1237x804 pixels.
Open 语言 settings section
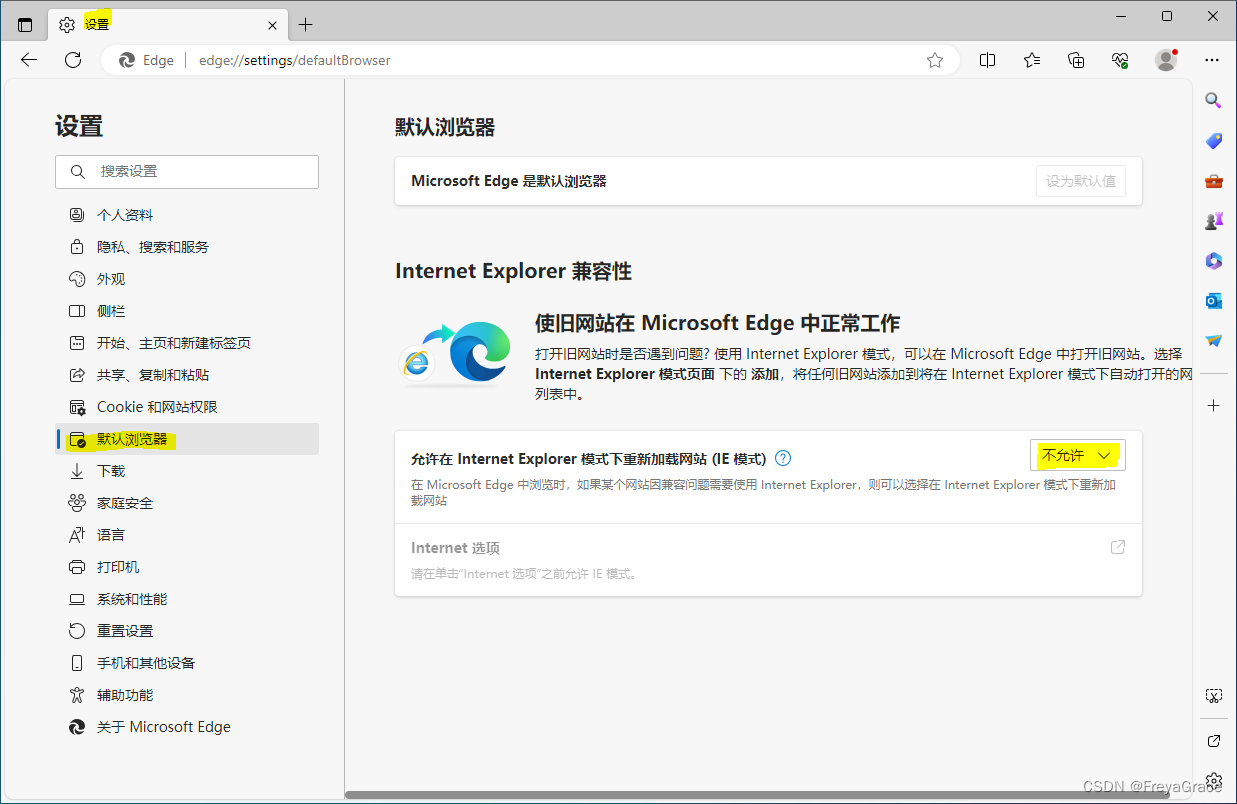[x=187, y=535]
